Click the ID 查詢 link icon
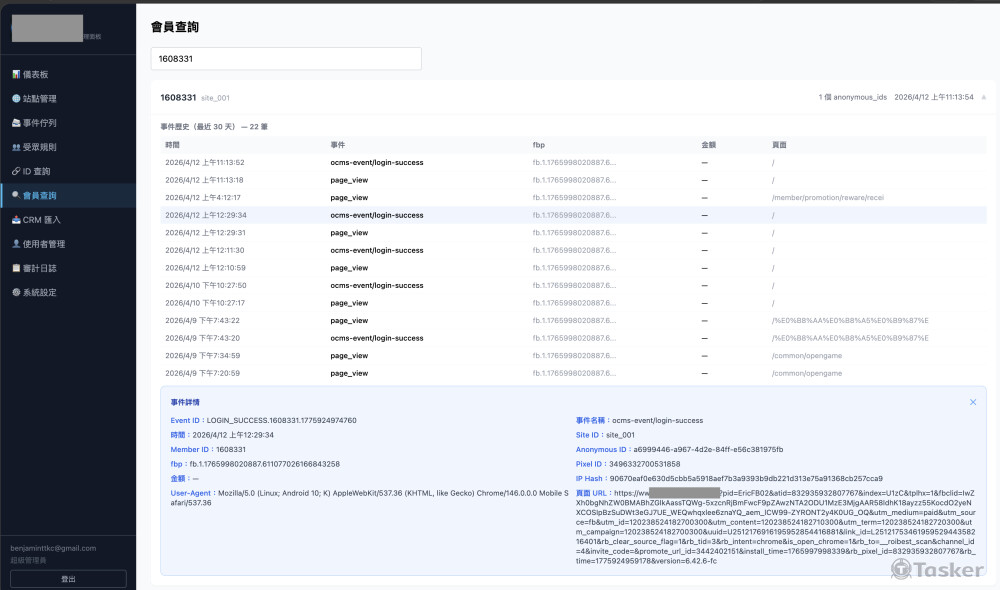1000x590 pixels. [x=16, y=171]
